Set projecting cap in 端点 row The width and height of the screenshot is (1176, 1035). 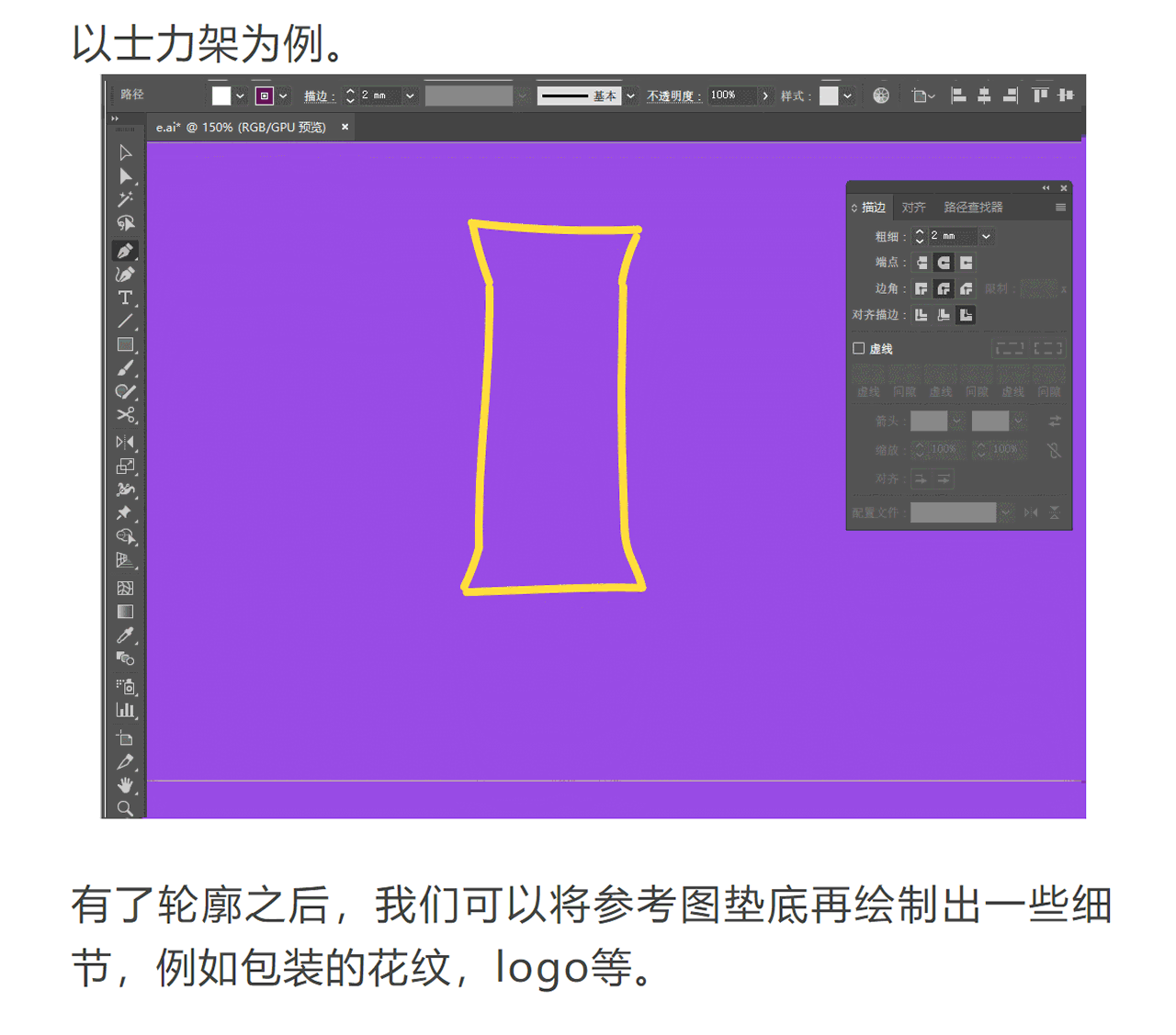966,263
